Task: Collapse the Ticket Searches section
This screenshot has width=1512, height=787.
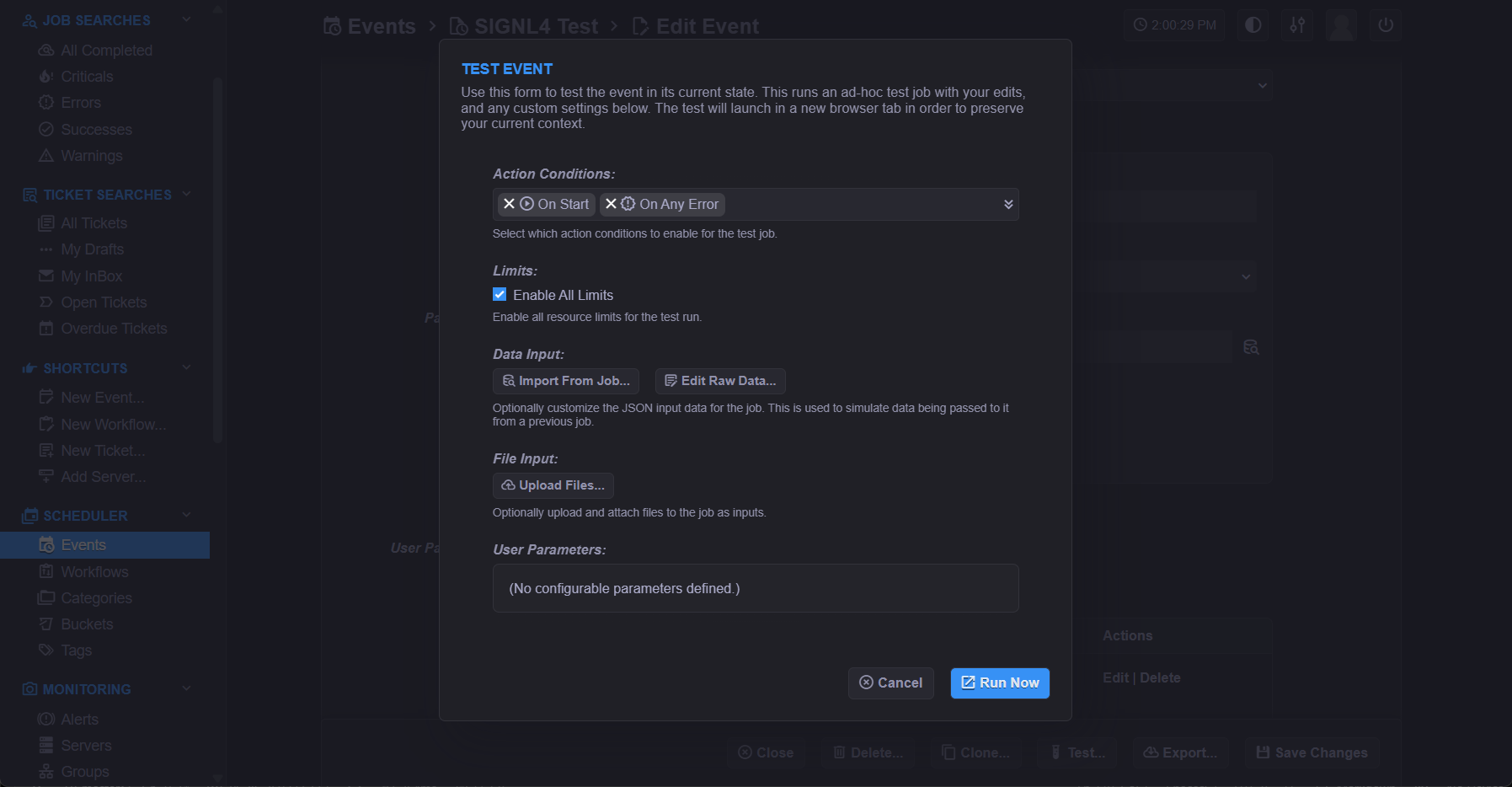Action: pos(187,194)
